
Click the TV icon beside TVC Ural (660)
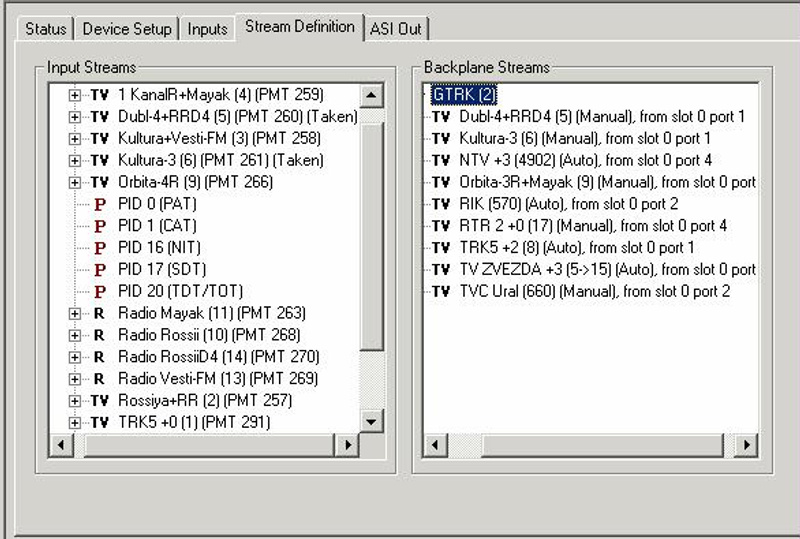tap(441, 291)
